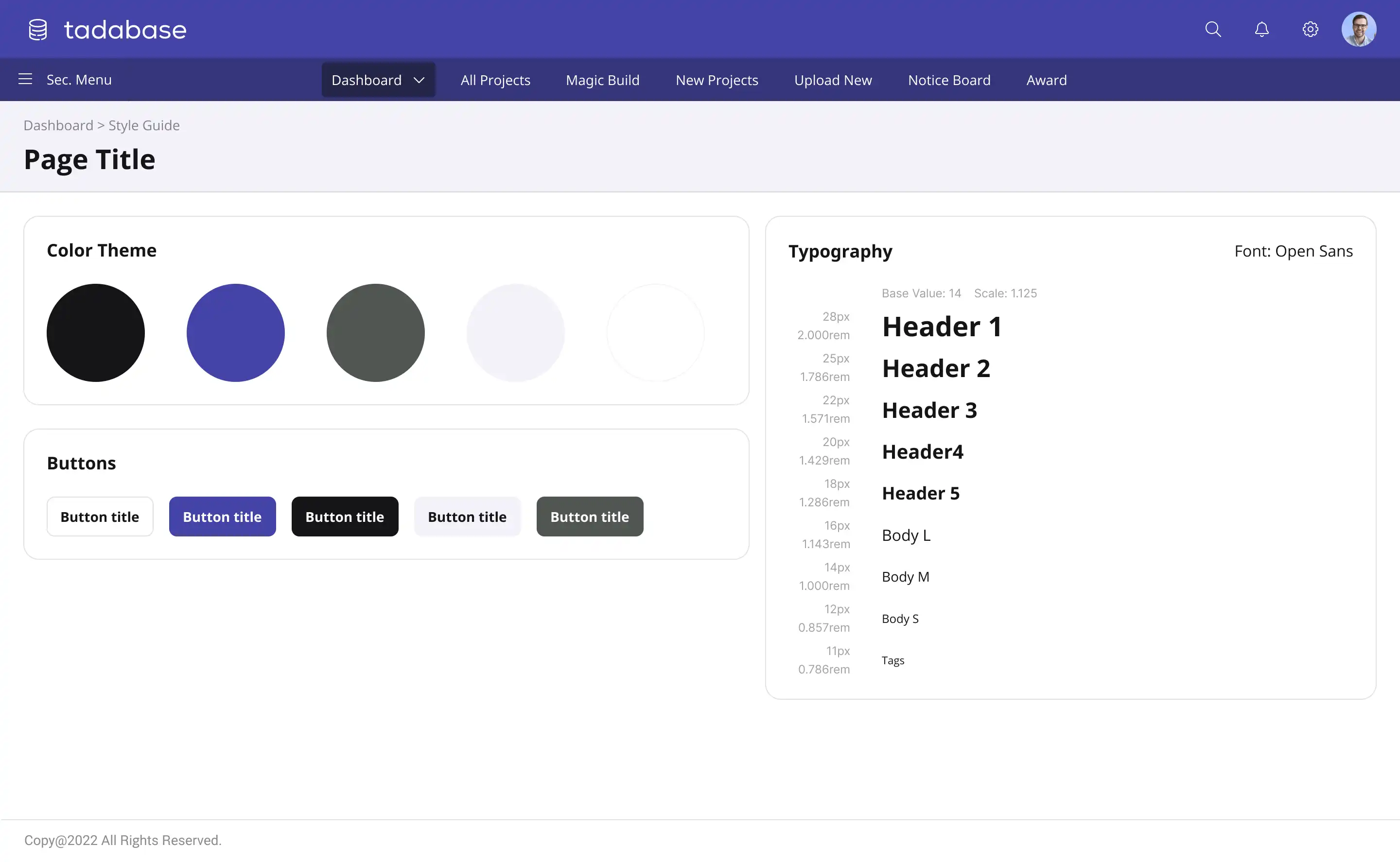This screenshot has height=862, width=1400.
Task: Click the user profile avatar
Action: coord(1358,29)
